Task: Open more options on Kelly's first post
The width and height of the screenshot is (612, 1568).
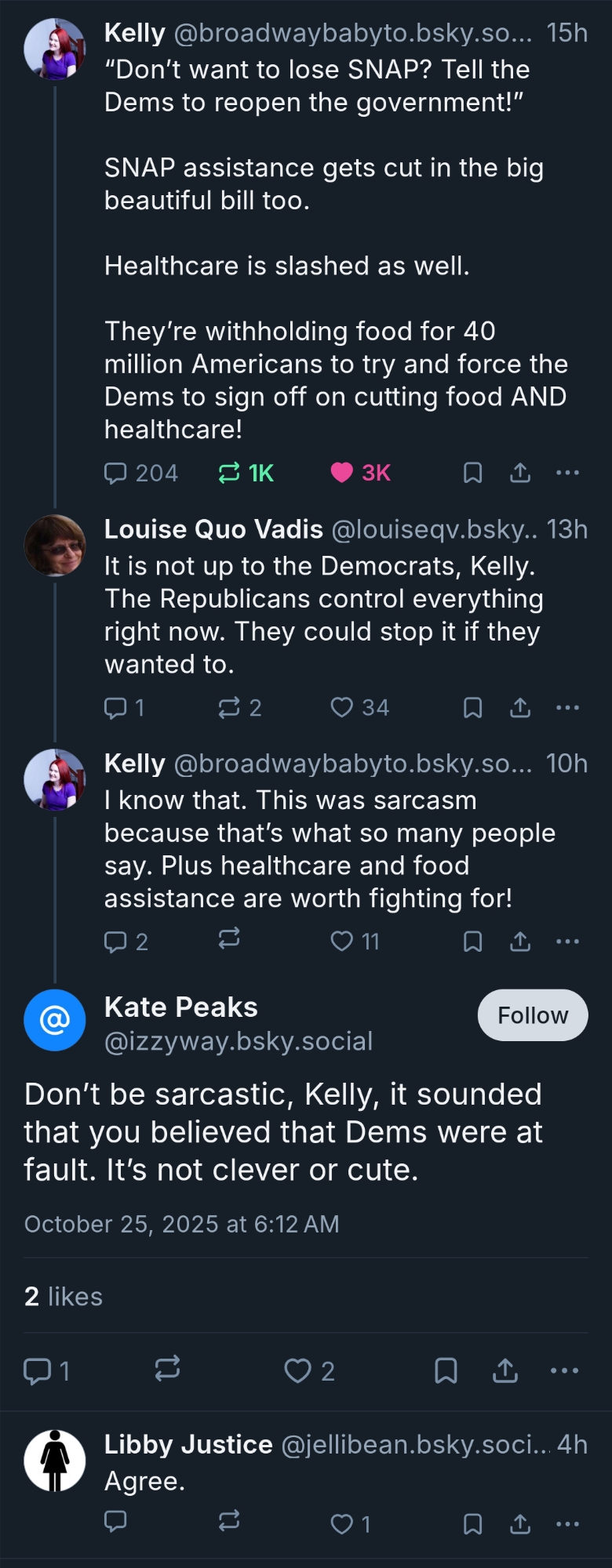Action: coord(567,473)
